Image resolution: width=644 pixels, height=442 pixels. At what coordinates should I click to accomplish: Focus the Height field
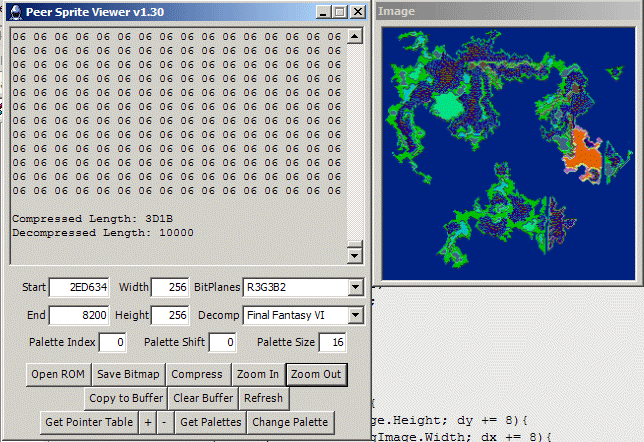coord(170,315)
